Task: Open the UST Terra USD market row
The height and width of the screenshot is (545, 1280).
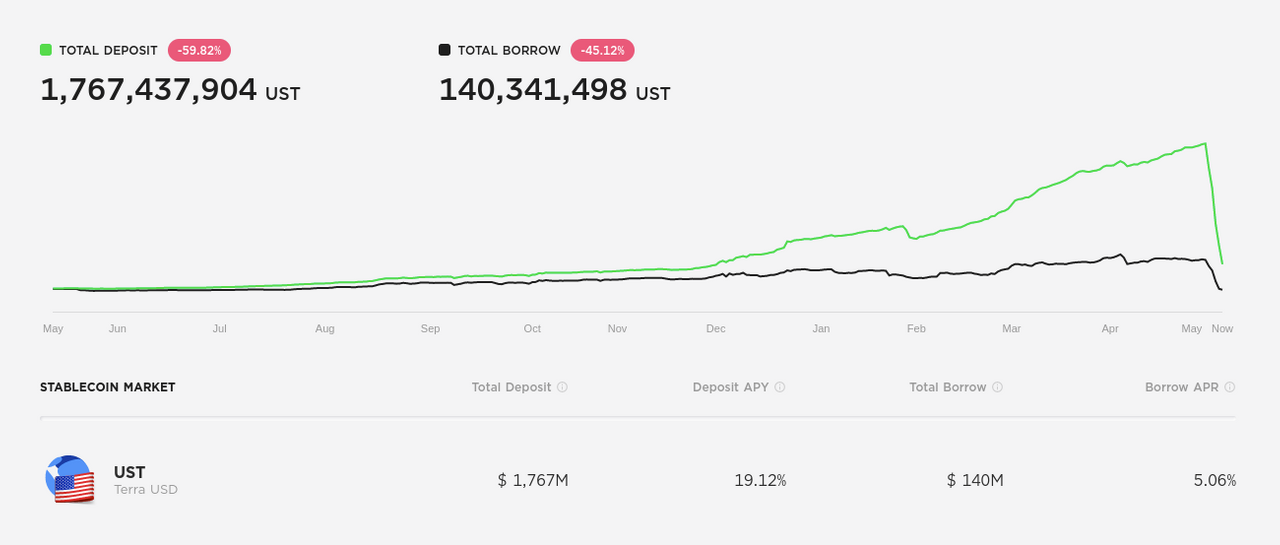Action: (x=640, y=480)
